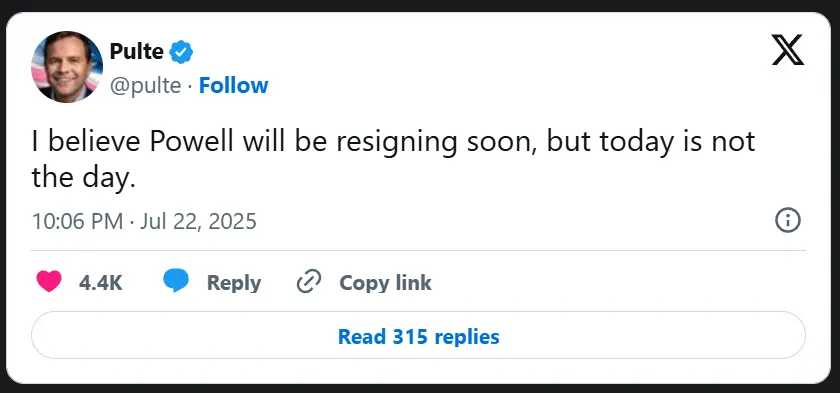Screen dimensions: 840x393
Task: Open Read 315 replies button
Action: 418,336
